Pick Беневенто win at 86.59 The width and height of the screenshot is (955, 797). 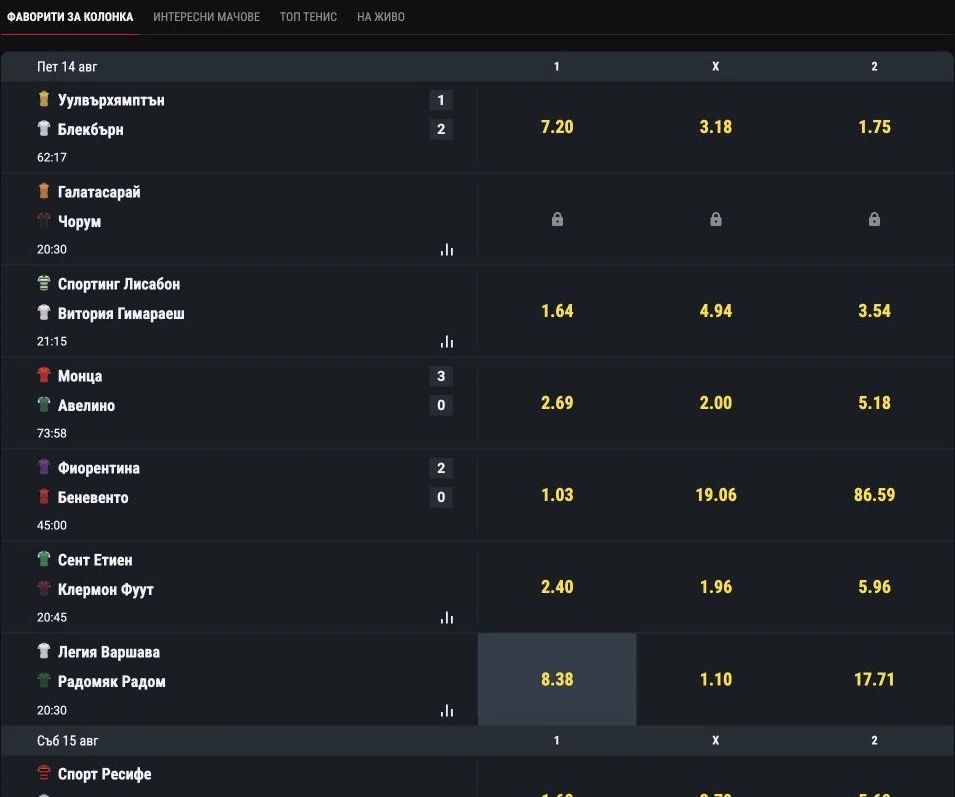(874, 495)
